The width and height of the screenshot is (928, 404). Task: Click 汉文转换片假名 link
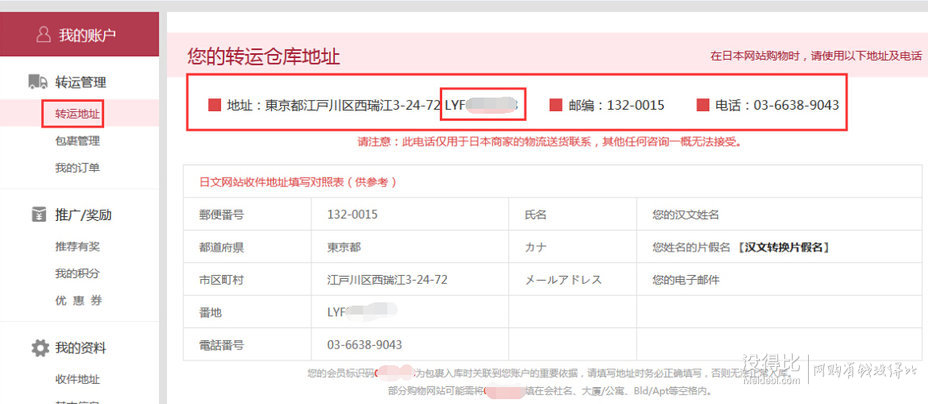tap(784, 248)
